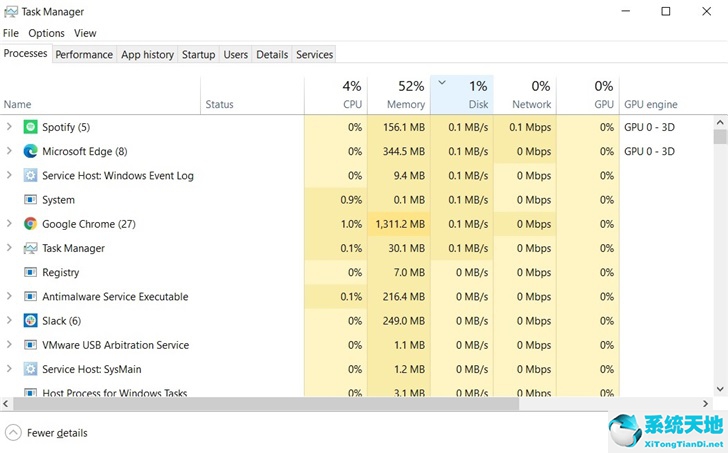Expand the Task Manager process row
The width and height of the screenshot is (728, 453).
click(x=9, y=247)
